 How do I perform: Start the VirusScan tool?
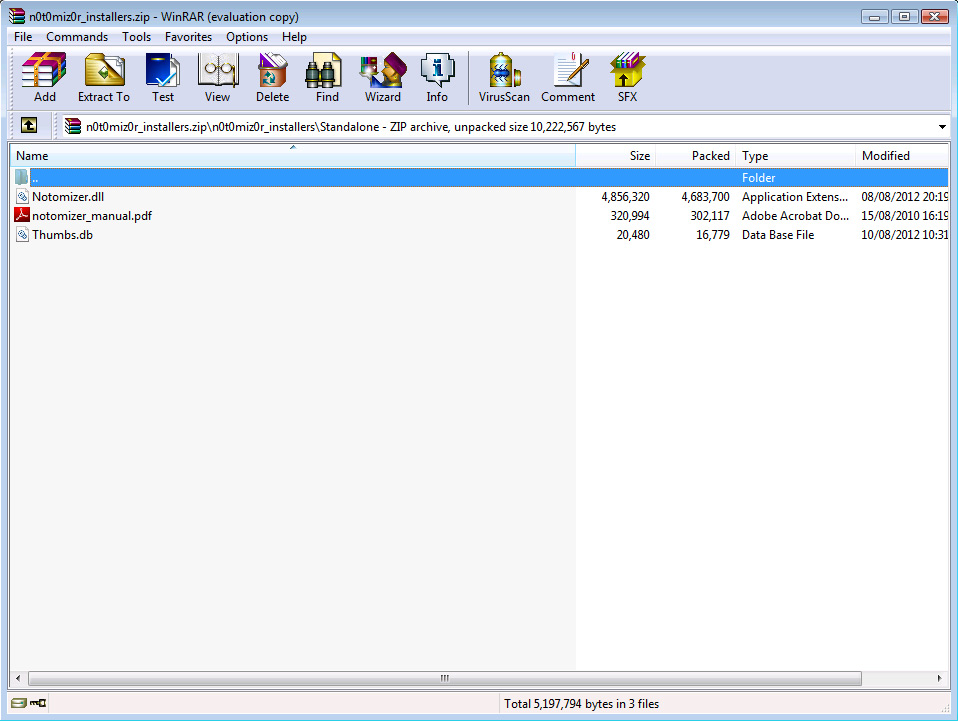[504, 78]
